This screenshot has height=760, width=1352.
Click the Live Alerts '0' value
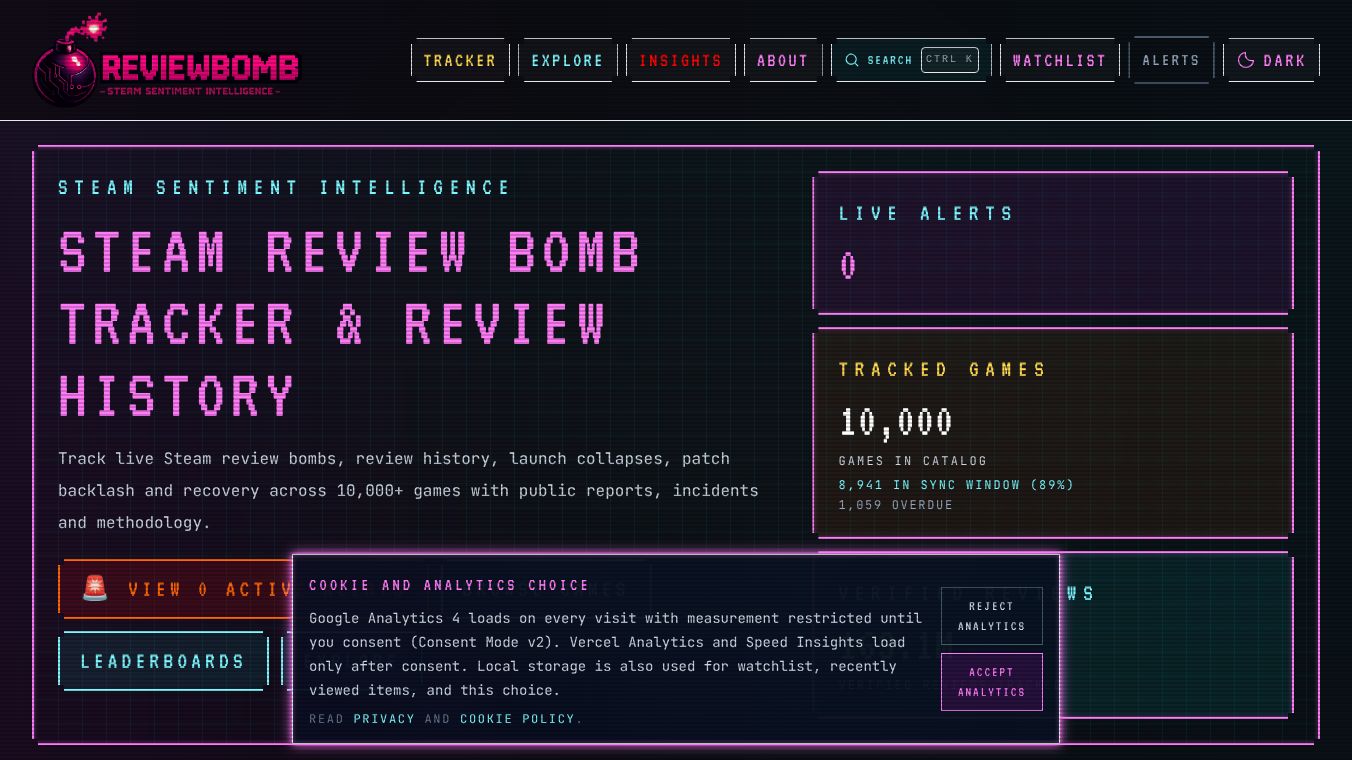click(848, 266)
